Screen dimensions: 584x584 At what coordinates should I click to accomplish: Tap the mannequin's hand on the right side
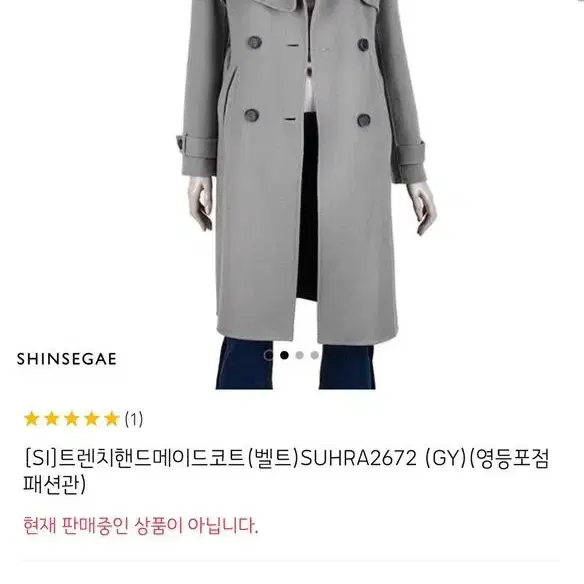pyautogui.click(x=422, y=207)
